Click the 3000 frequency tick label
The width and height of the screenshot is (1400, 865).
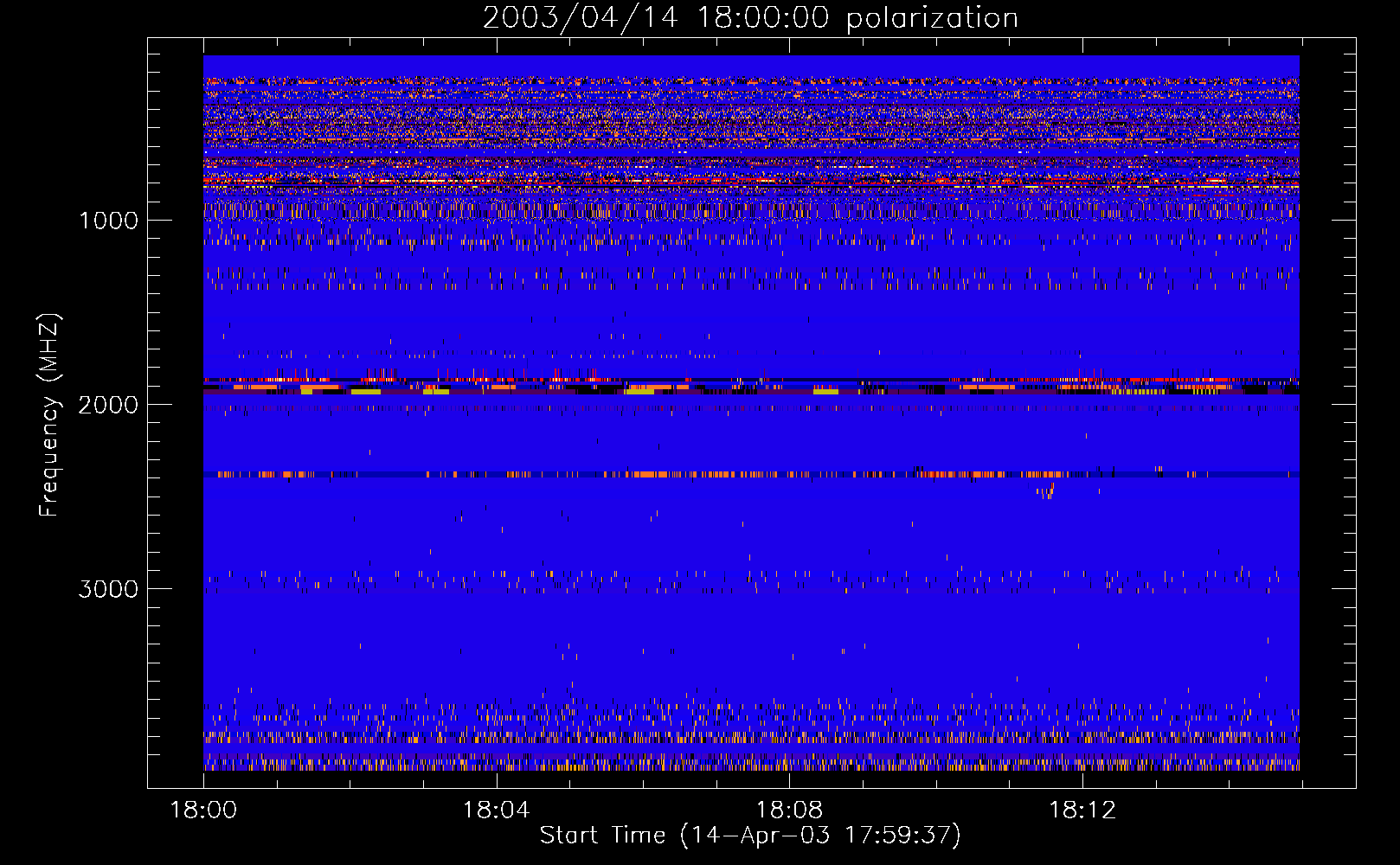point(108,589)
